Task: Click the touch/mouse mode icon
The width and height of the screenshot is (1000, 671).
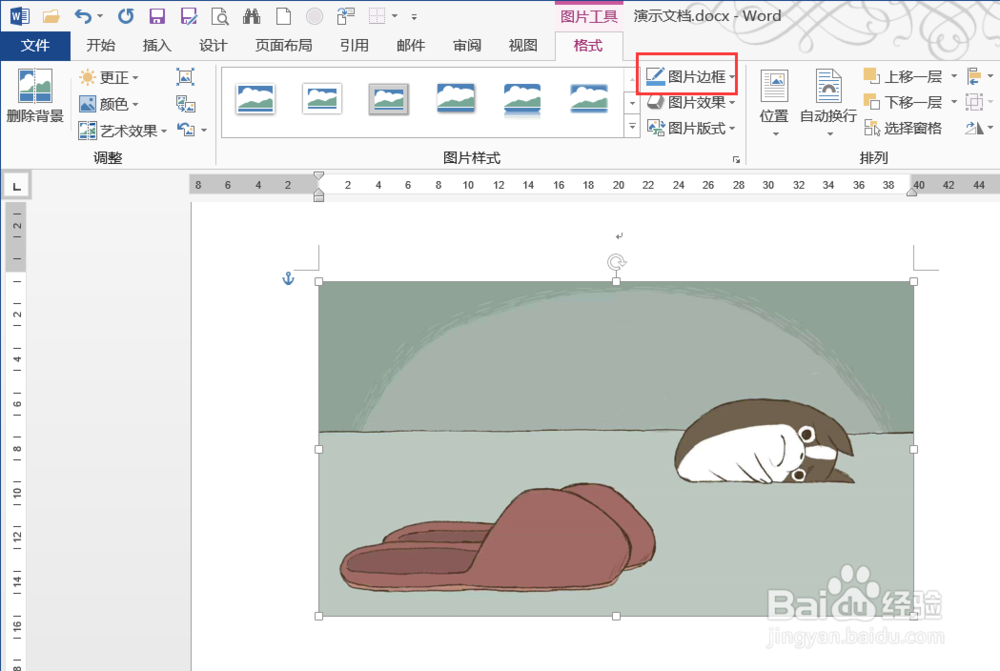Action: (x=346, y=16)
